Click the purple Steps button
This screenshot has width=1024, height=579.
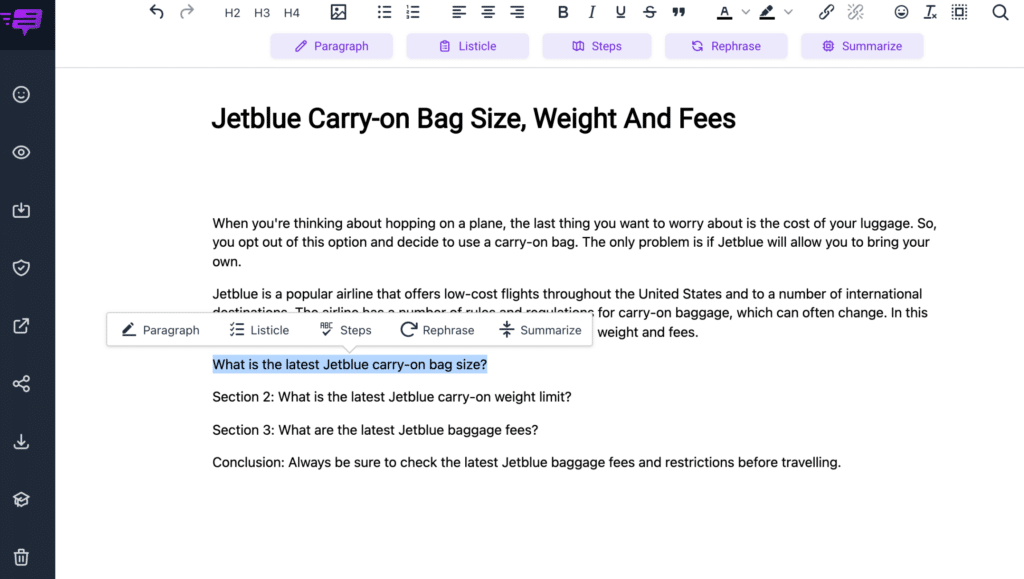point(597,46)
